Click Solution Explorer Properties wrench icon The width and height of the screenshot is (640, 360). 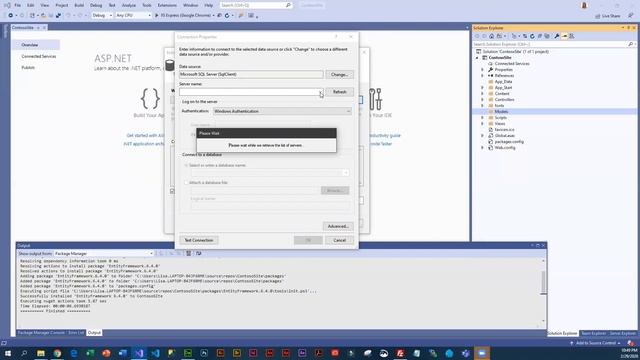[x=557, y=36]
